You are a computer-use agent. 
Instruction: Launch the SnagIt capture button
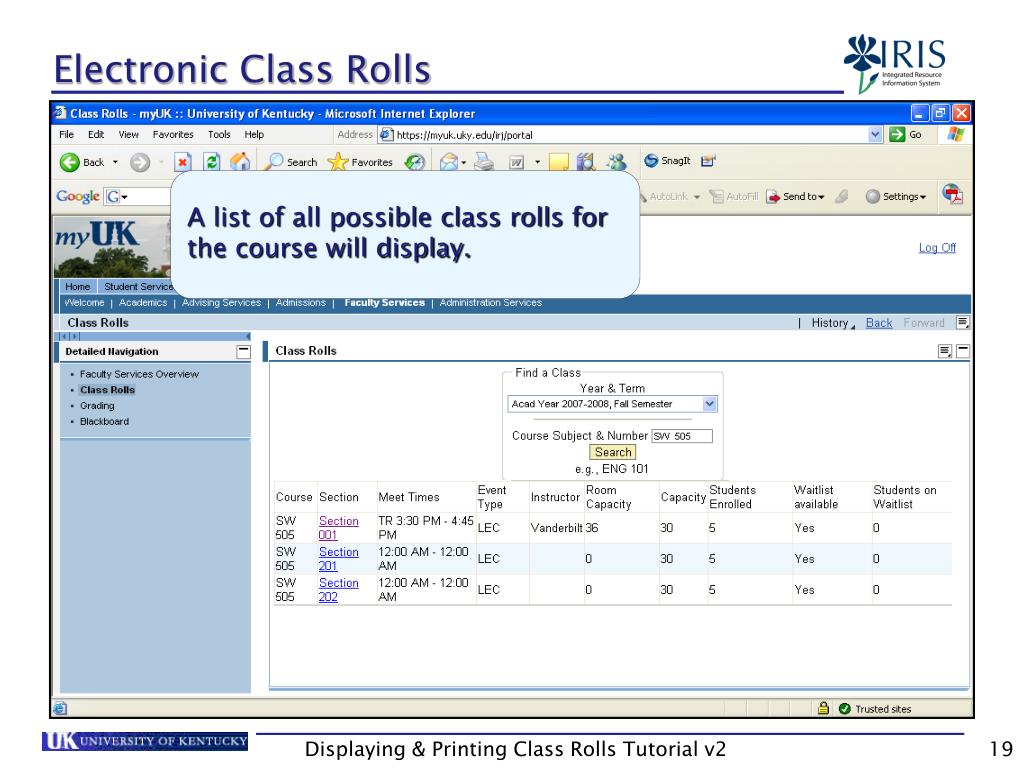667,161
